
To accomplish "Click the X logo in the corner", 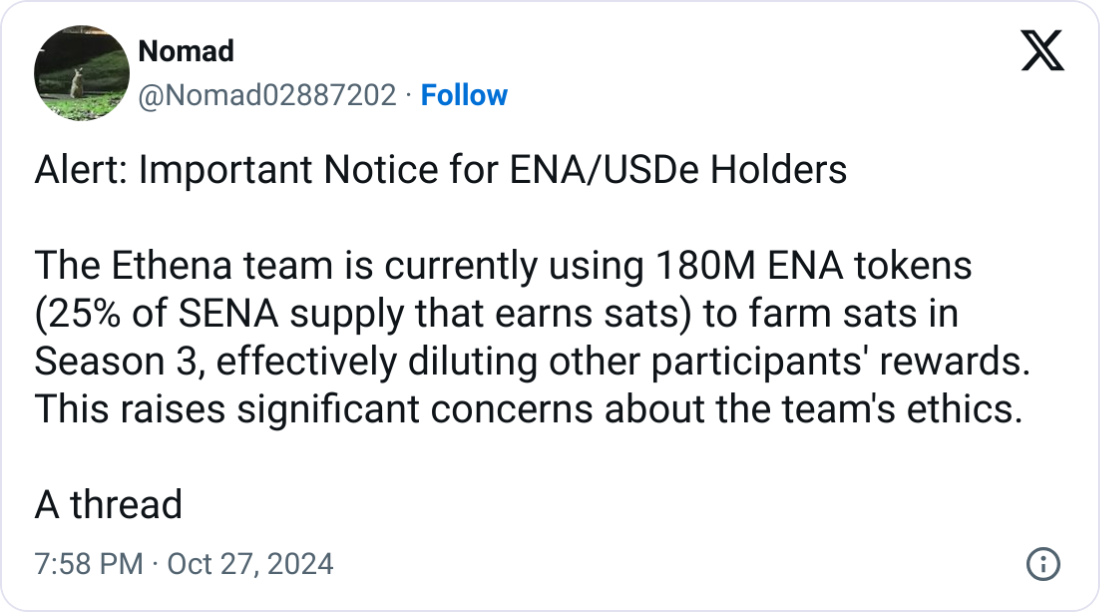I will 1042,51.
